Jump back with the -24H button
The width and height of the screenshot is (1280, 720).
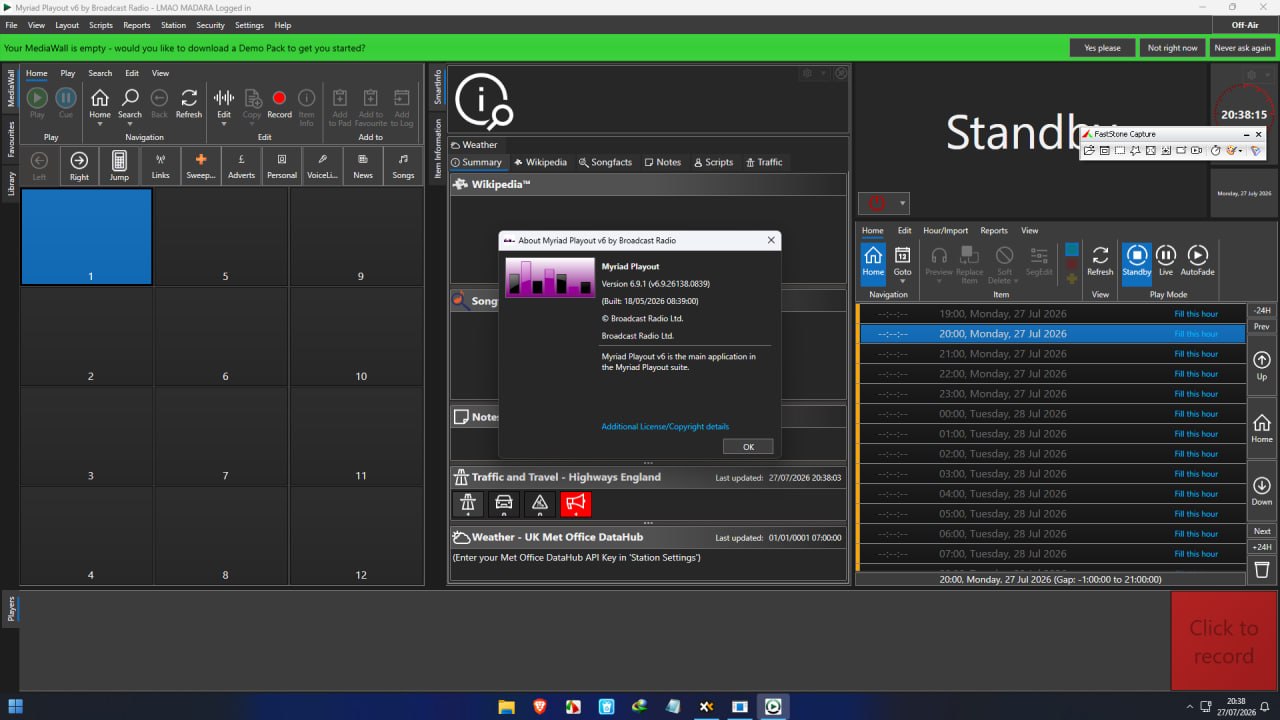pos(1262,311)
